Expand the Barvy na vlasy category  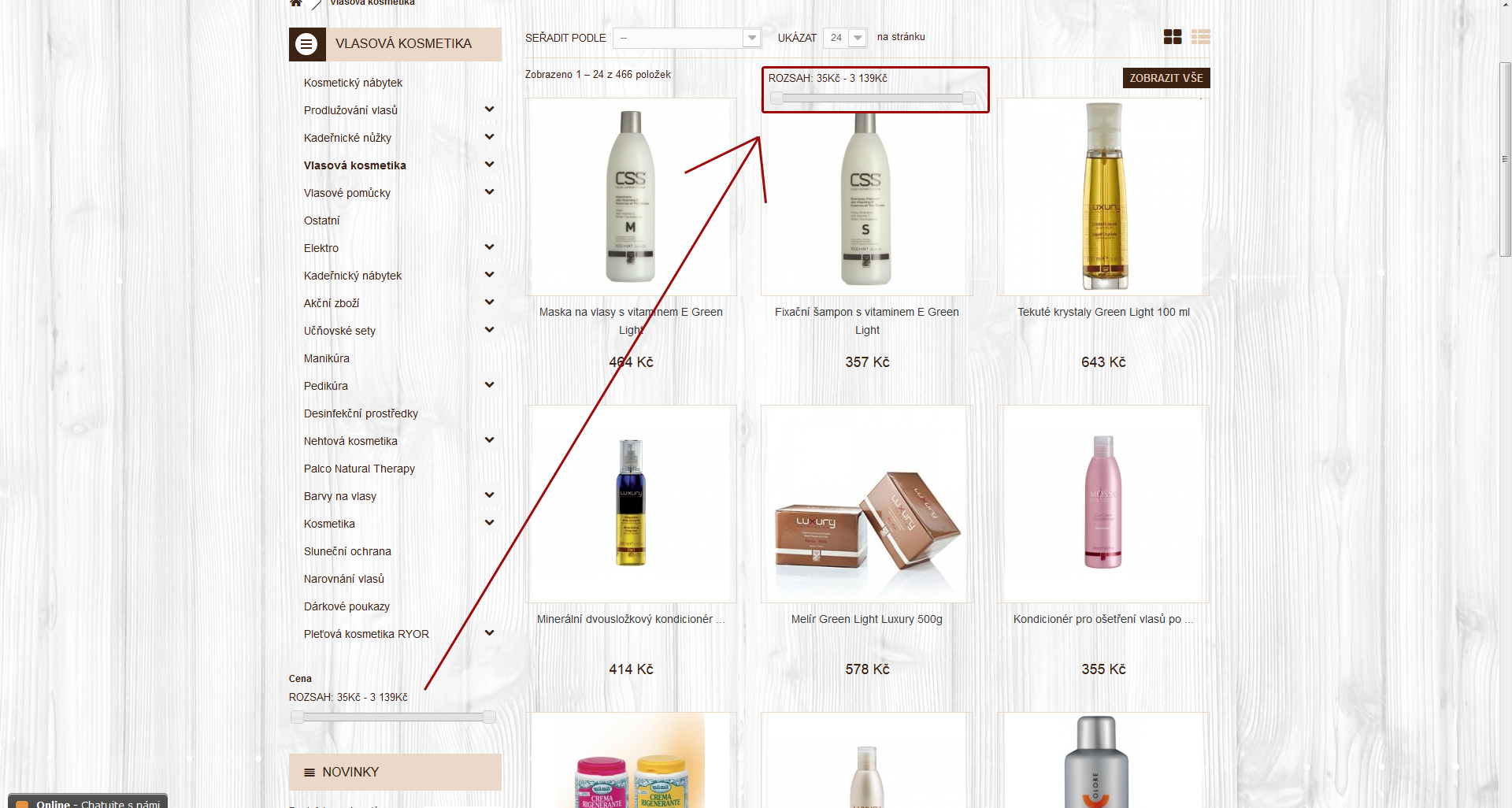[489, 495]
